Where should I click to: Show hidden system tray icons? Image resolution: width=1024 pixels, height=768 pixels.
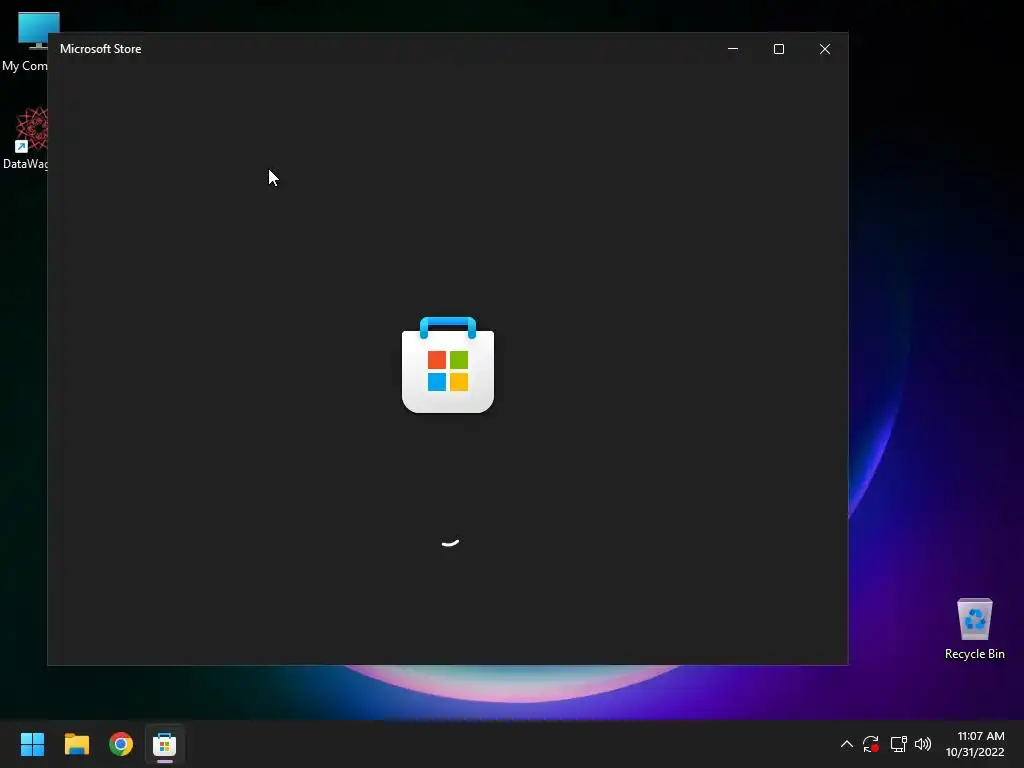(x=846, y=744)
